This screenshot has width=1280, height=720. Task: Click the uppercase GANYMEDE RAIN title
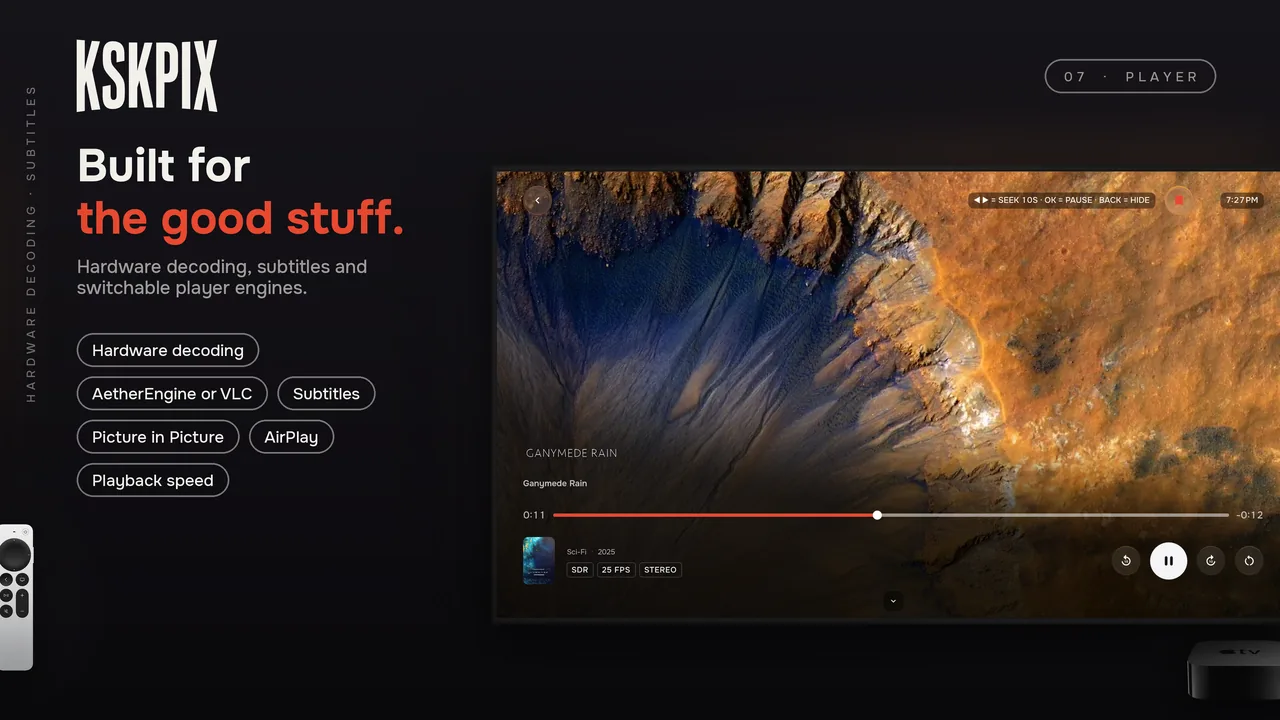(x=572, y=453)
